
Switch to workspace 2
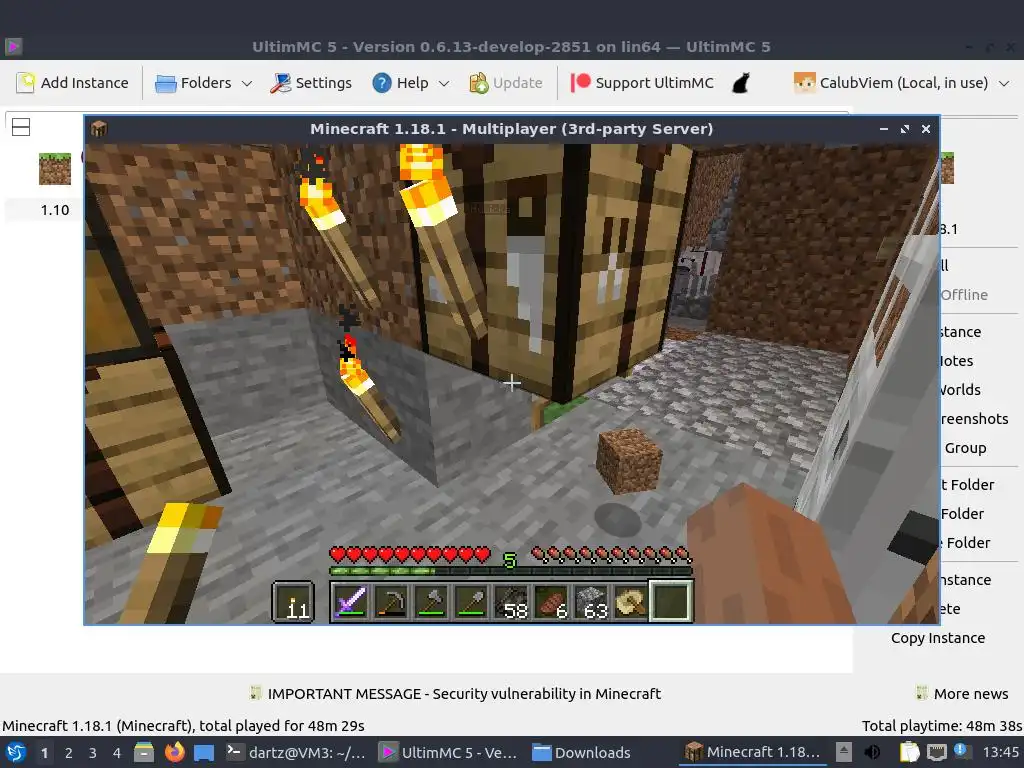point(69,753)
